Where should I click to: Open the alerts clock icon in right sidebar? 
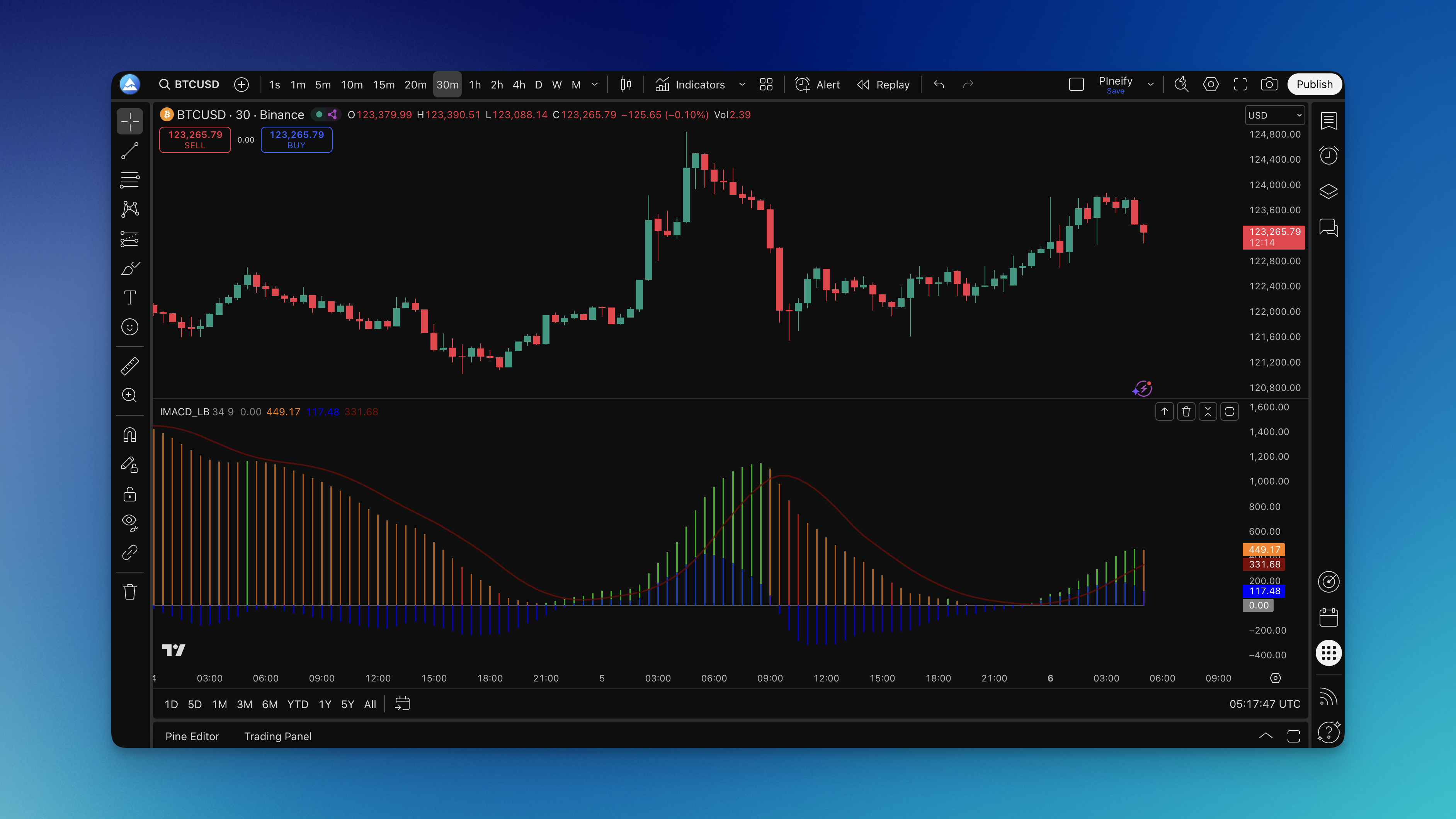click(x=1328, y=155)
